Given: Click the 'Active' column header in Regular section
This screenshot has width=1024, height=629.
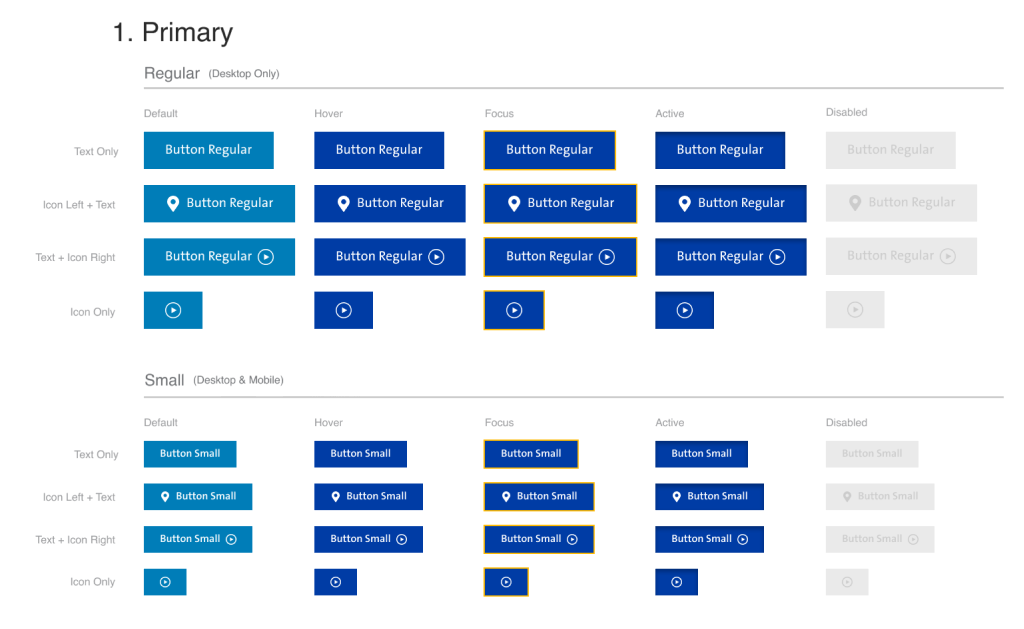Looking at the screenshot, I should point(669,114).
